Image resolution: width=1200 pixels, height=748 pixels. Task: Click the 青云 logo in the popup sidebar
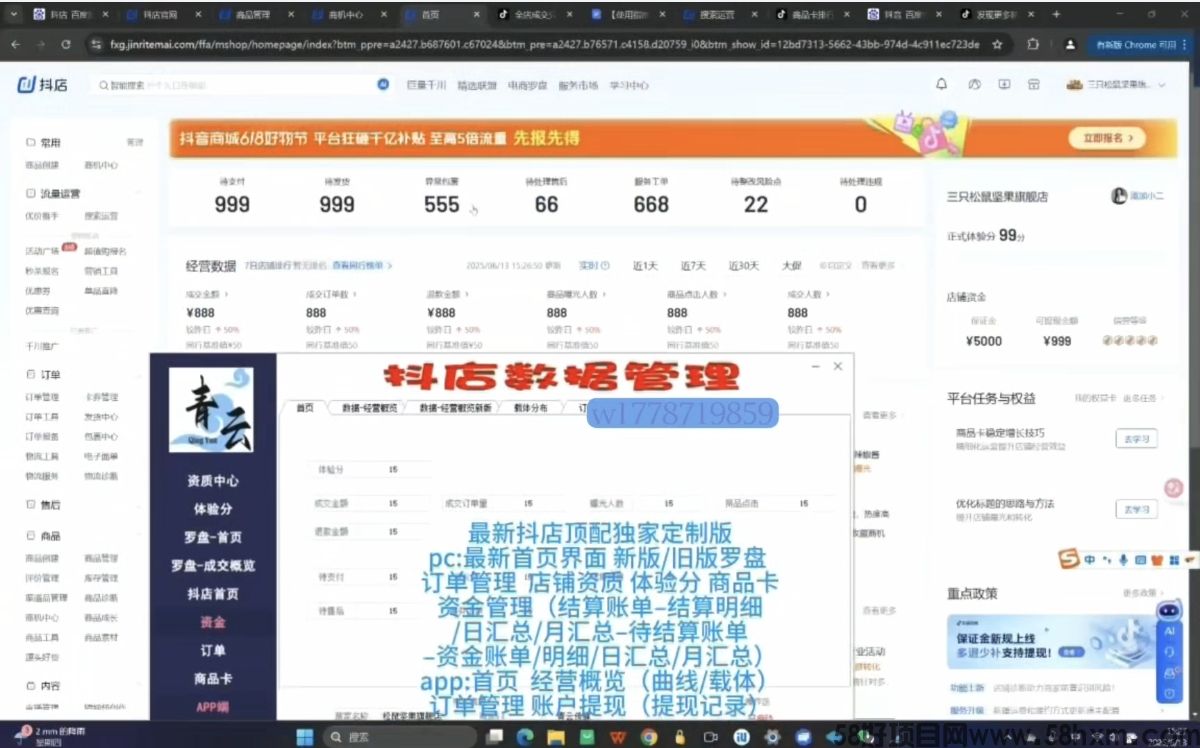210,410
